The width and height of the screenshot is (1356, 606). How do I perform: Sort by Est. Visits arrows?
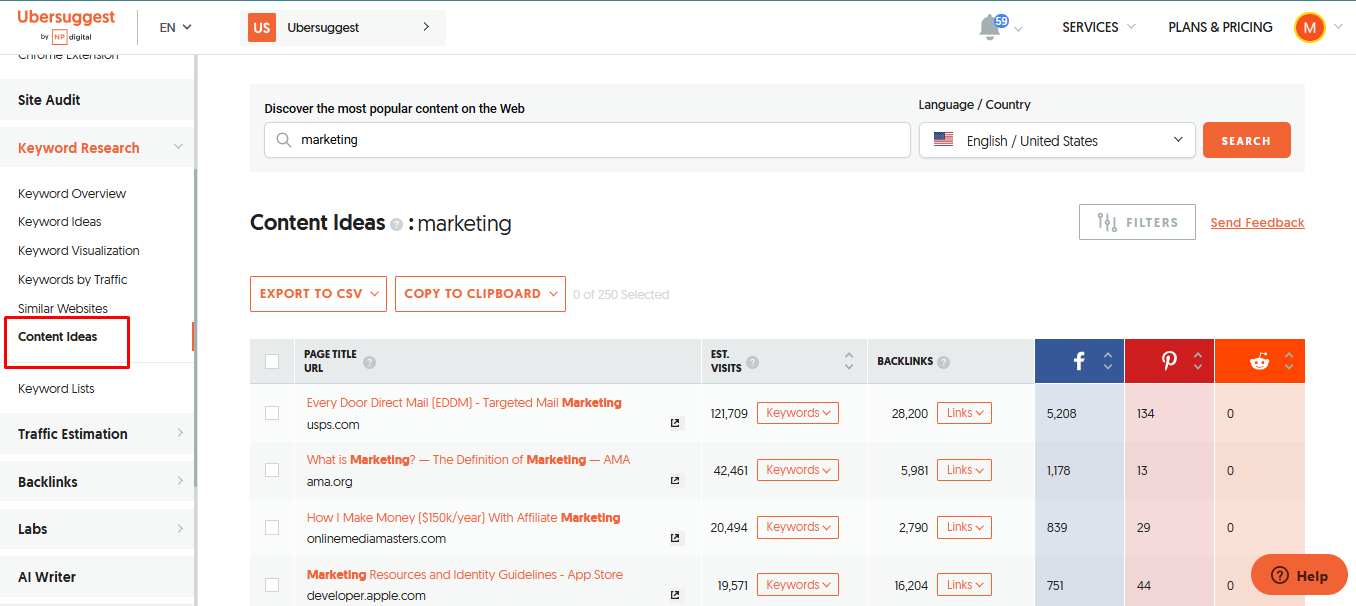(x=849, y=362)
